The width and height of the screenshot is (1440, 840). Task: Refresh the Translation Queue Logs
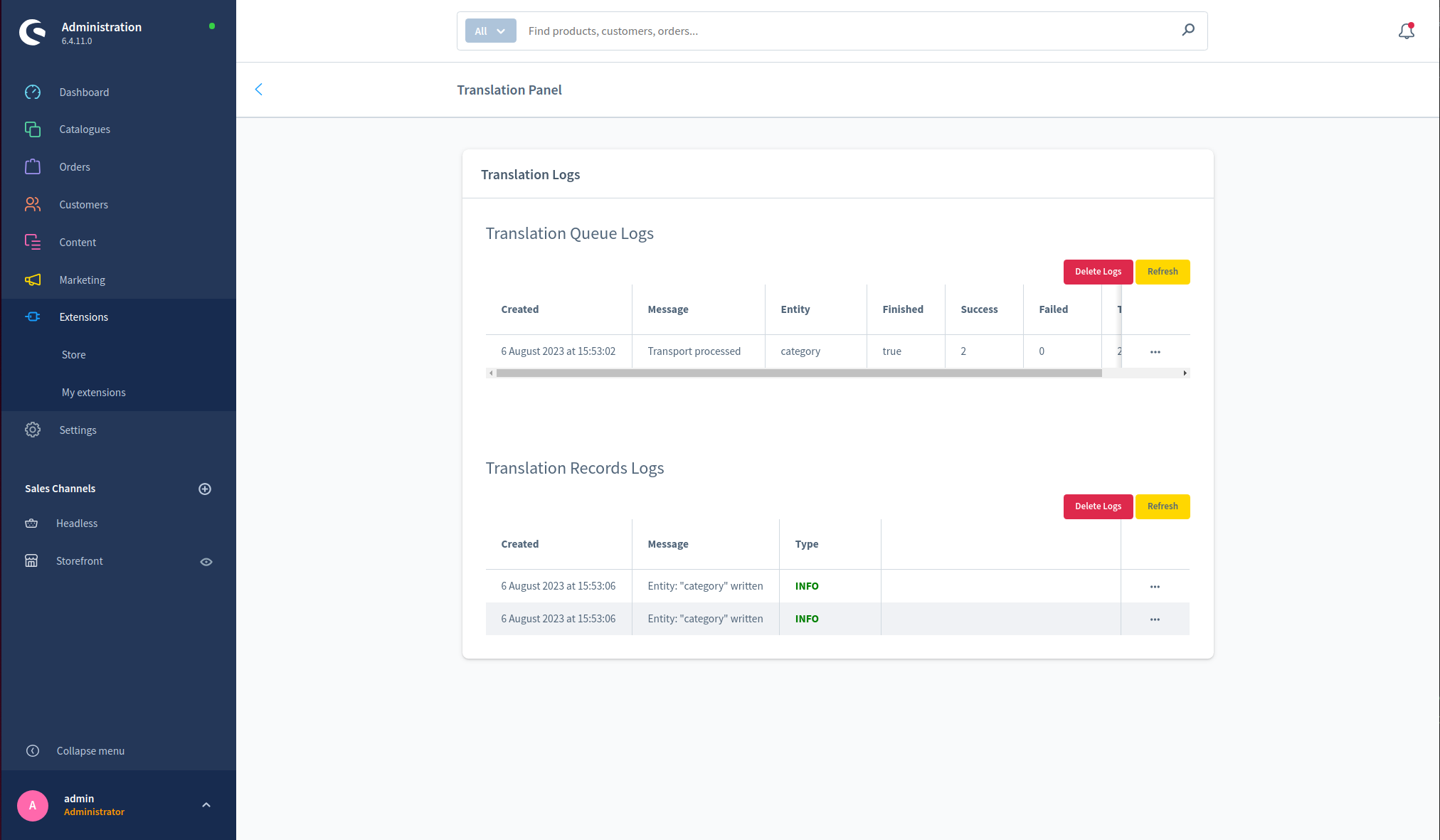pos(1163,272)
